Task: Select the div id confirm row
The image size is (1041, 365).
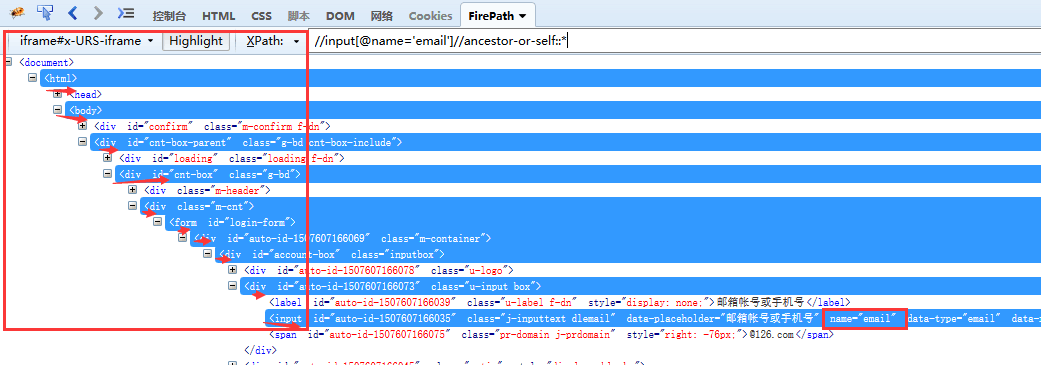Action: pyautogui.click(x=212, y=126)
